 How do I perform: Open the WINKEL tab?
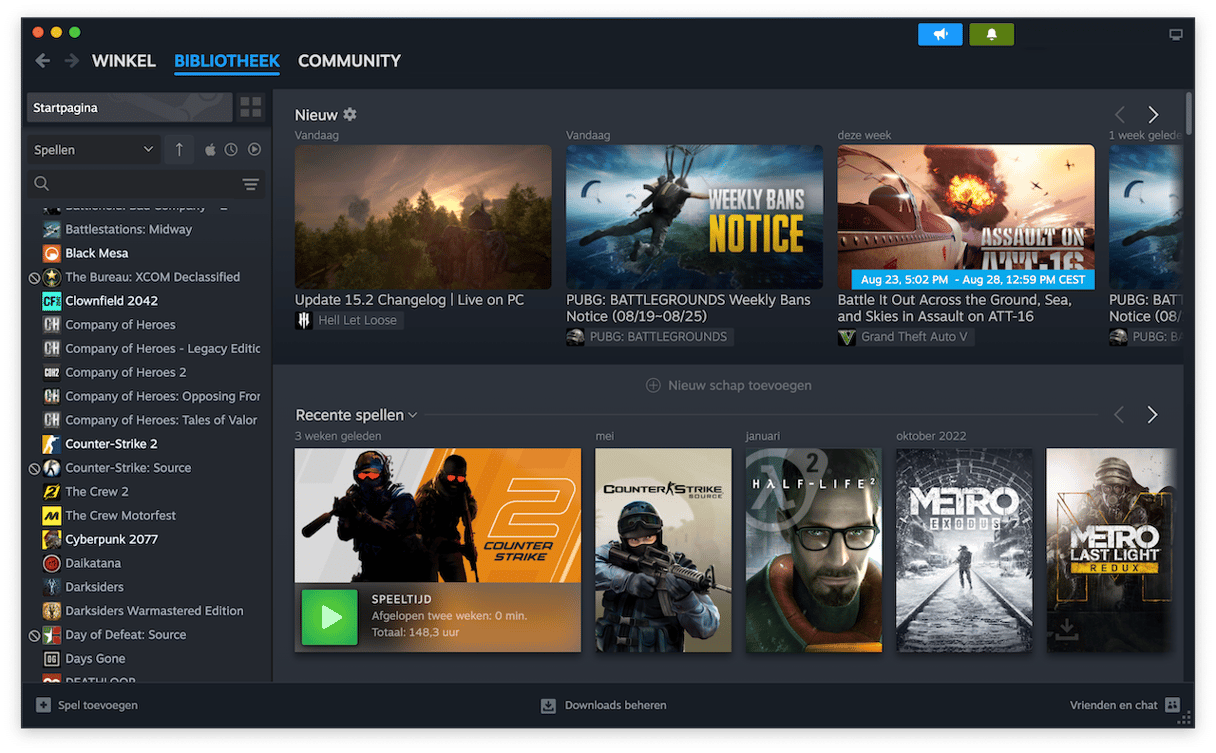[124, 61]
